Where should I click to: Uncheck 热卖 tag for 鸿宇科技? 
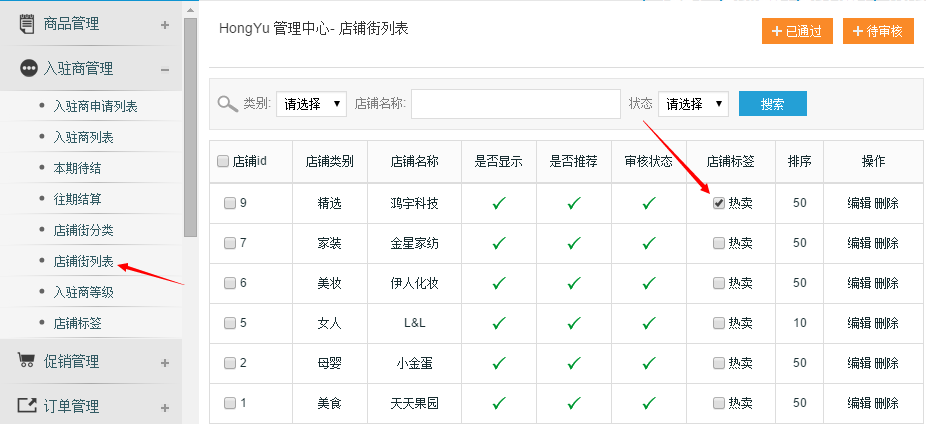(719, 203)
